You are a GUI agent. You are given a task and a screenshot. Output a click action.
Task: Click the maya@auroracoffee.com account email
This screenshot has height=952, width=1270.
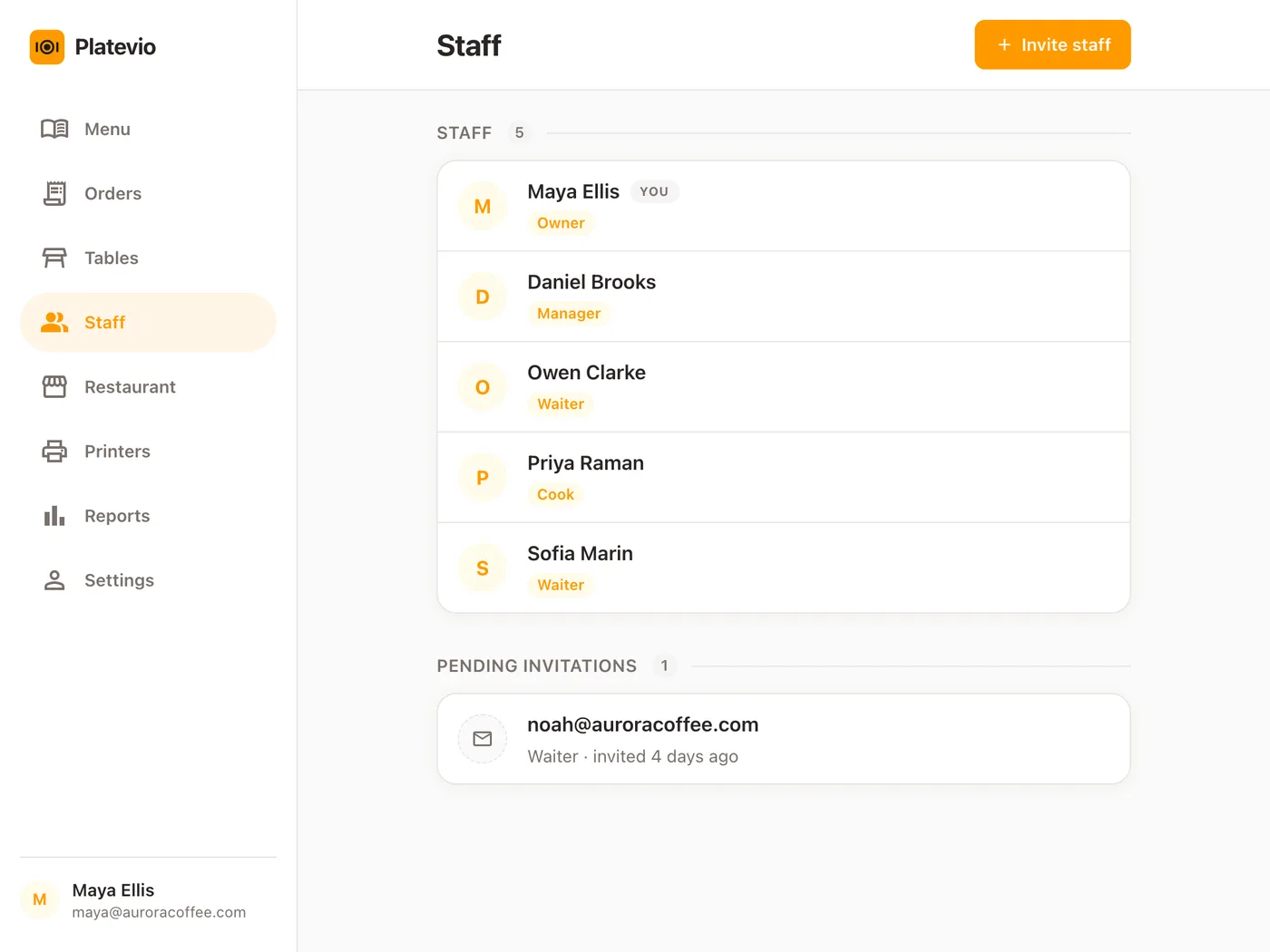tap(159, 912)
